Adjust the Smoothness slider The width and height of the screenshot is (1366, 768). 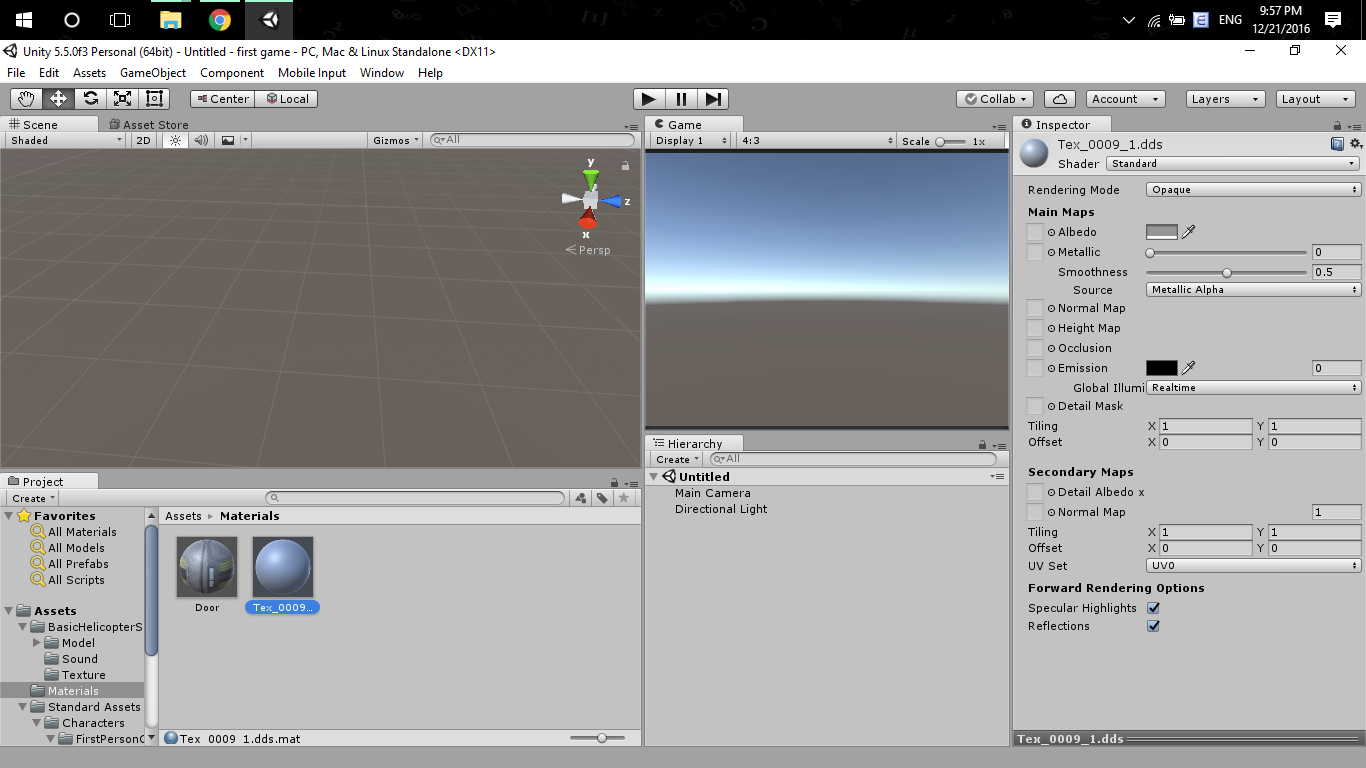[x=1225, y=271]
